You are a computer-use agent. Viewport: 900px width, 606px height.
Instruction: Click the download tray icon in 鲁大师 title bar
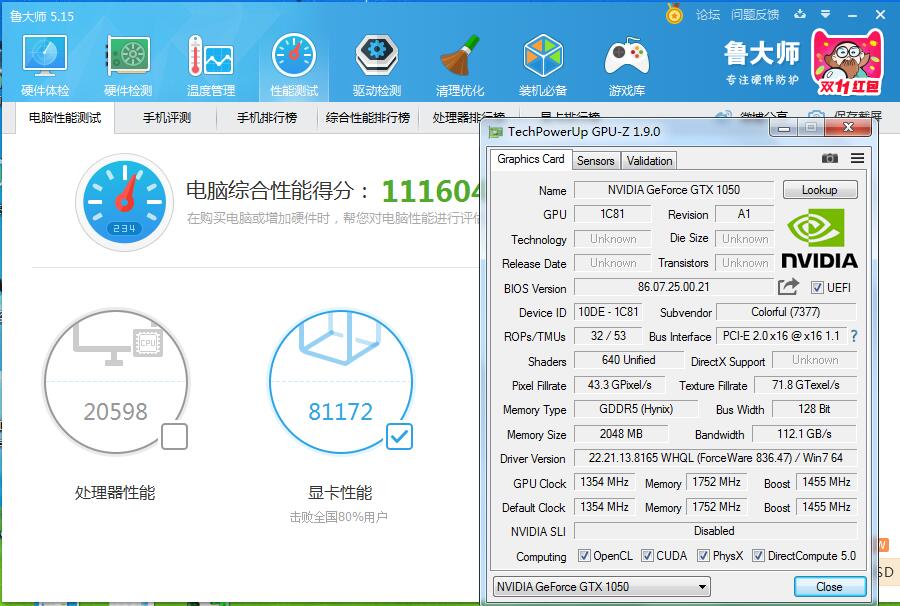click(x=800, y=14)
